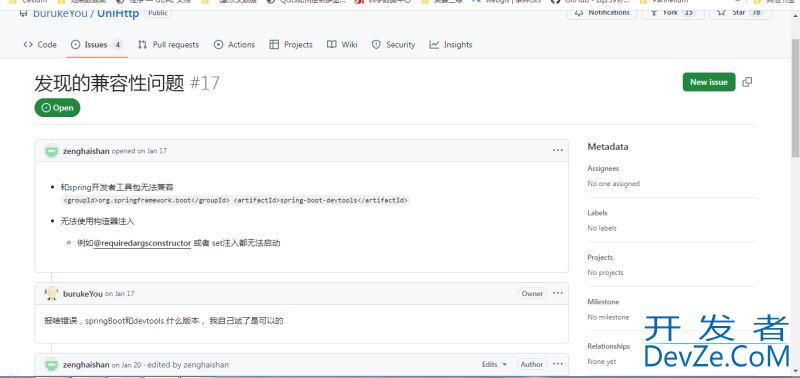Click the New issue button
800x378 pixels.
(x=709, y=82)
